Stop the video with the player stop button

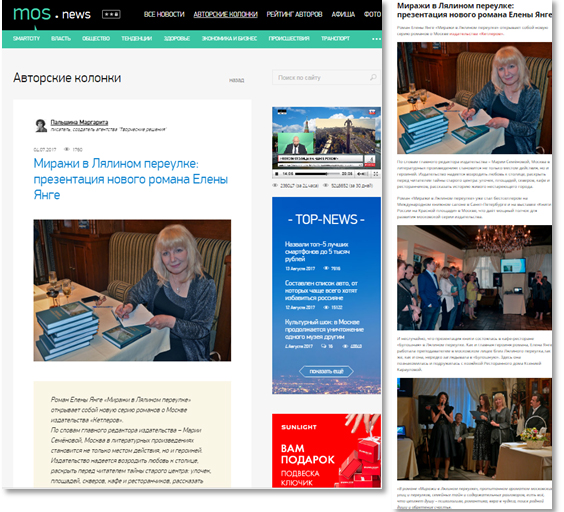tap(277, 174)
